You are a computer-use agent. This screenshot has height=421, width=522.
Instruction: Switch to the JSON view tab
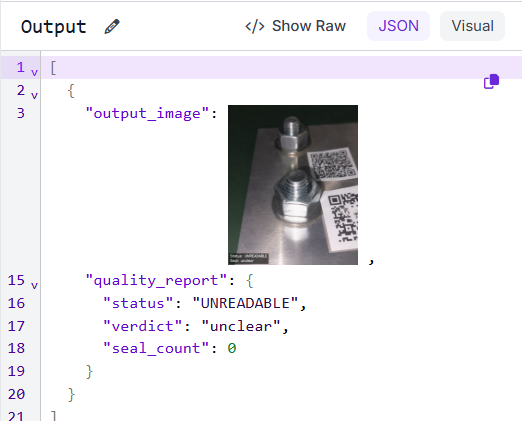398,26
